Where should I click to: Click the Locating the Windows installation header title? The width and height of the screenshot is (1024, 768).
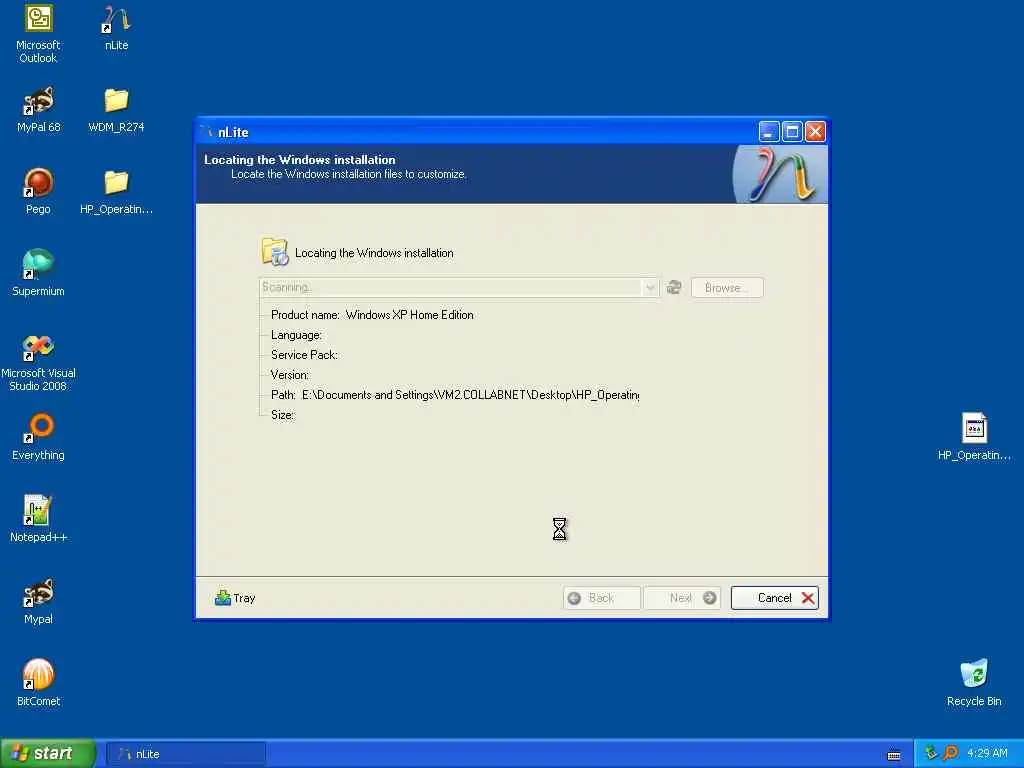[300, 159]
